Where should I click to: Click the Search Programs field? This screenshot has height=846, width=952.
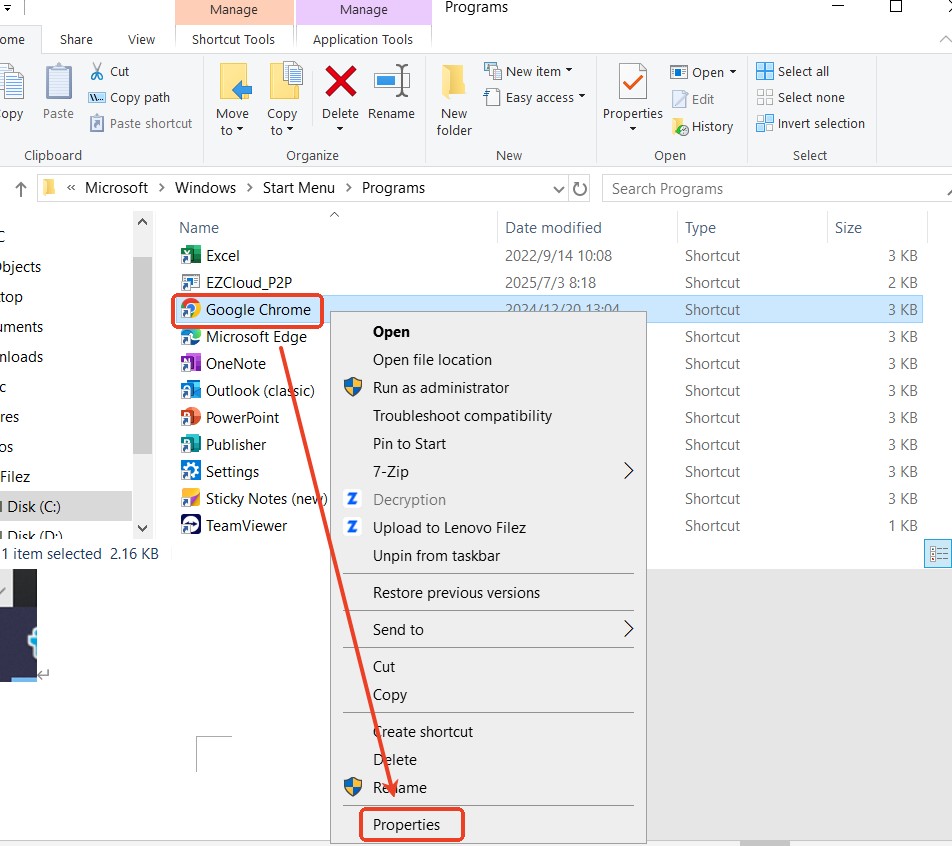[x=777, y=189]
